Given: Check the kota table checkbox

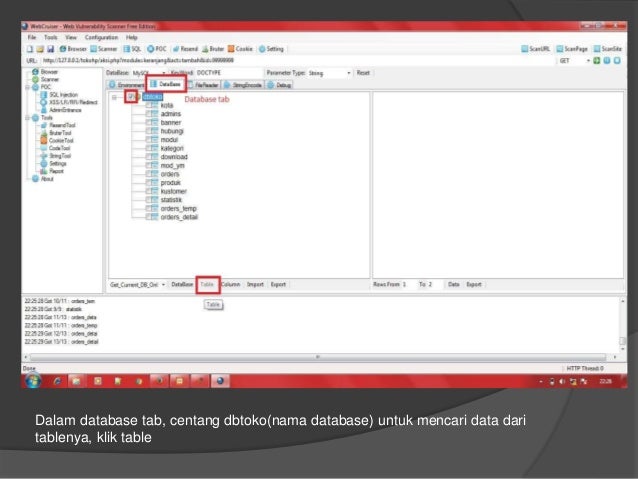Looking at the screenshot, I should [148, 105].
